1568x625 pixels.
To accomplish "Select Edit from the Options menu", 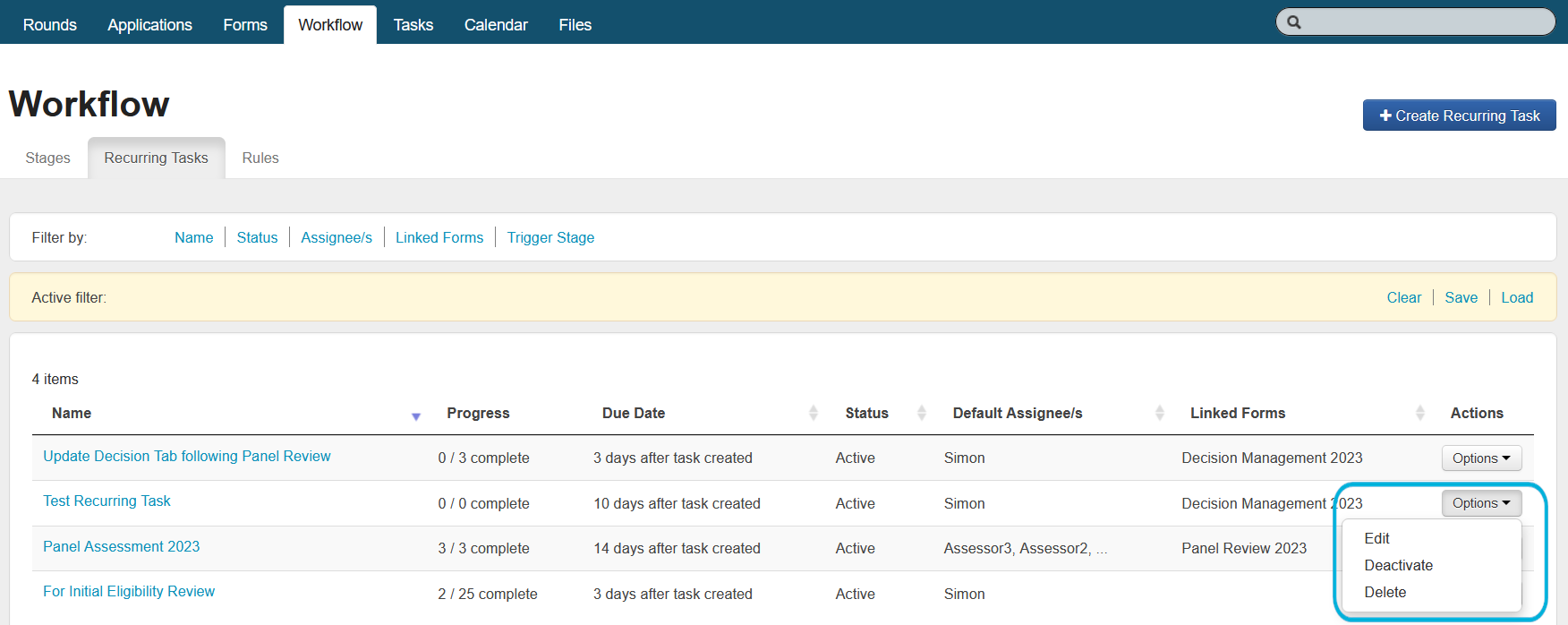I will click(x=1376, y=538).
